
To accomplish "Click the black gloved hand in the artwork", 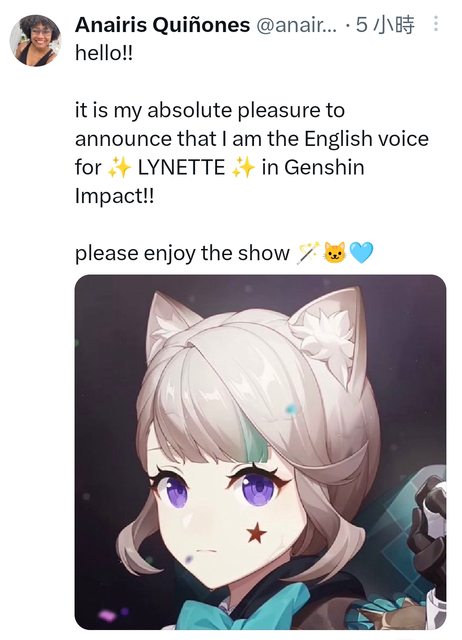I will pyautogui.click(x=429, y=529).
